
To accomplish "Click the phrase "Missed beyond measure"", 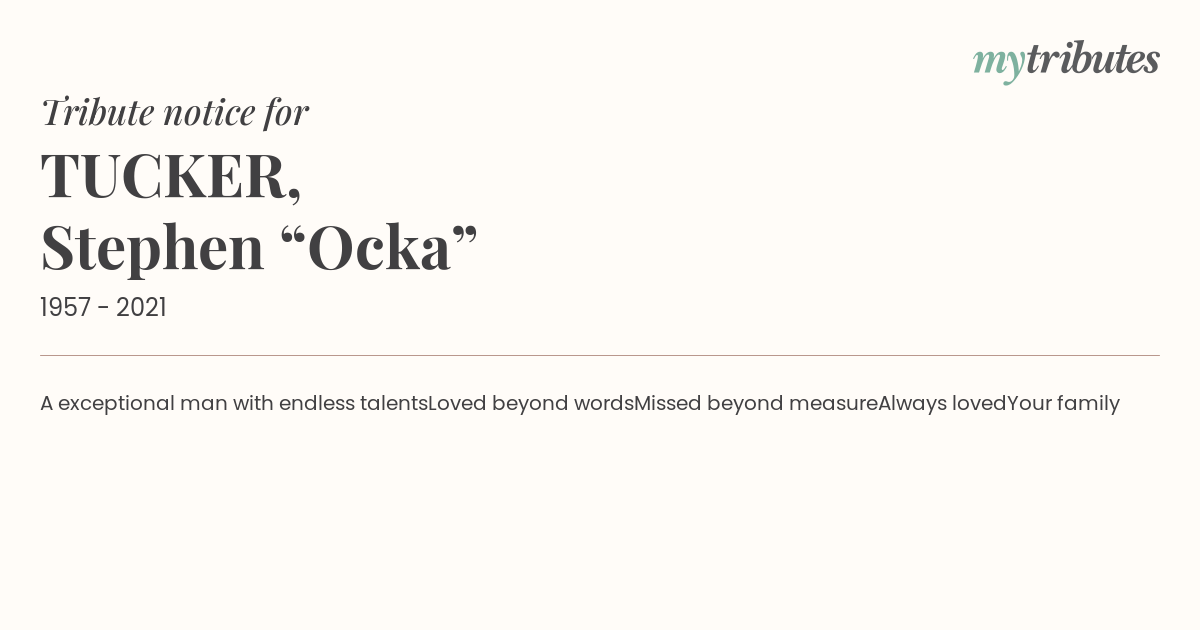I will (756, 403).
